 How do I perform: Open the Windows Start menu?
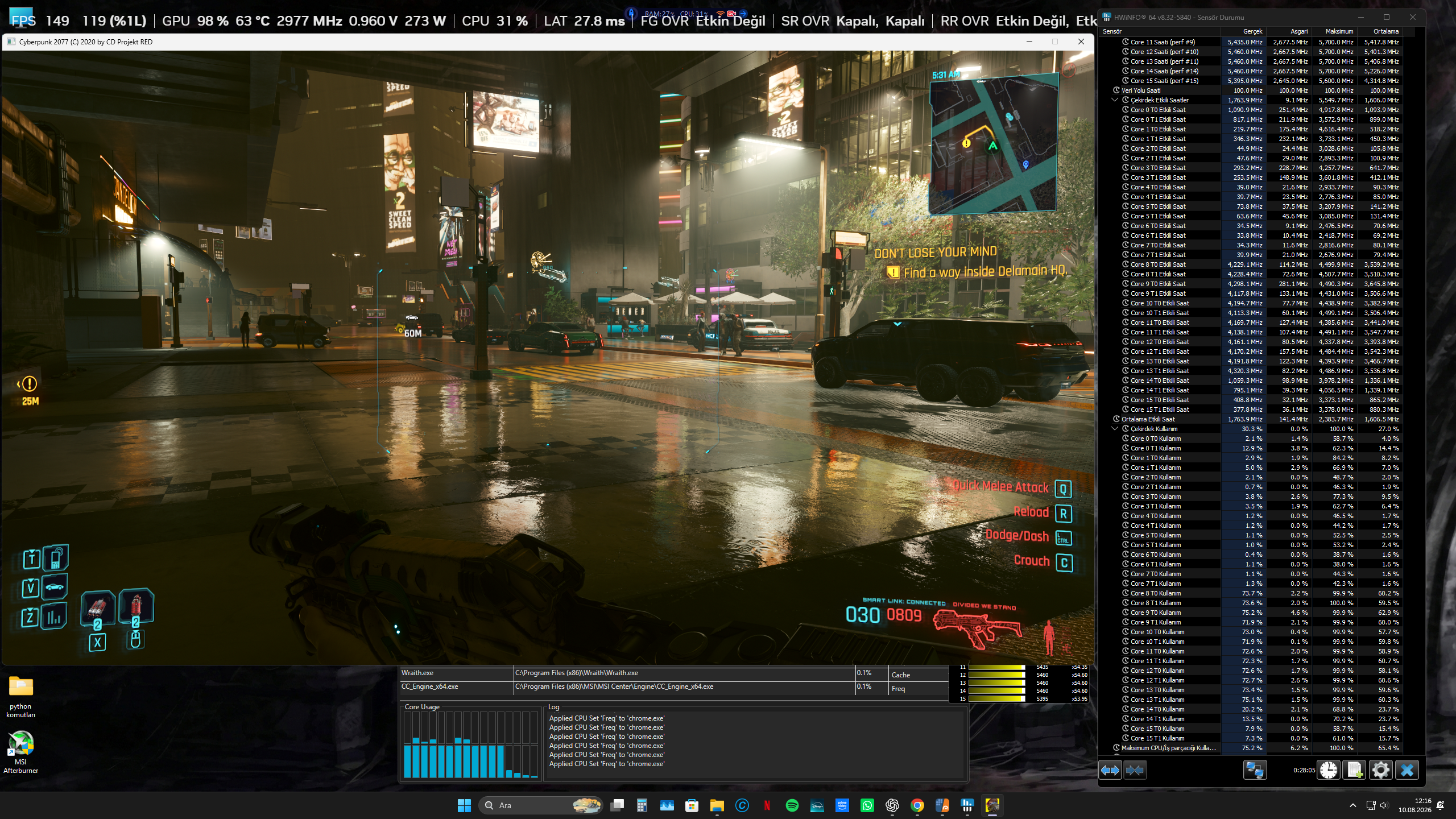[x=464, y=805]
